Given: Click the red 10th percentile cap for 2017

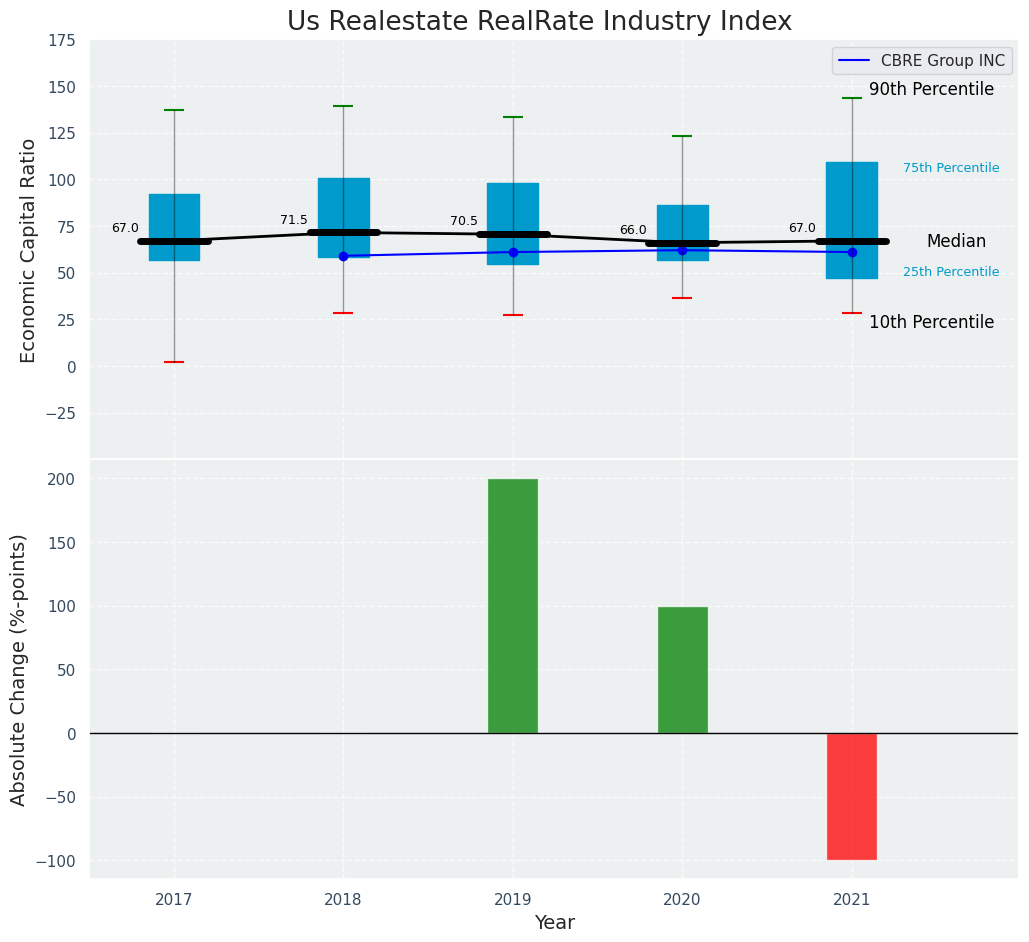Looking at the screenshot, I should pos(175,362).
